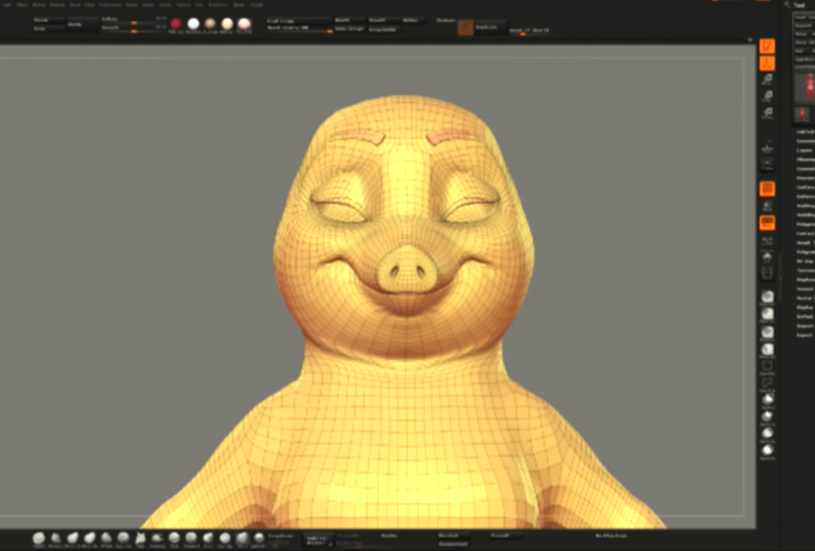The width and height of the screenshot is (815, 551).
Task: Click the first grey grid icon below orange buttons
Action: pyautogui.click(x=767, y=79)
